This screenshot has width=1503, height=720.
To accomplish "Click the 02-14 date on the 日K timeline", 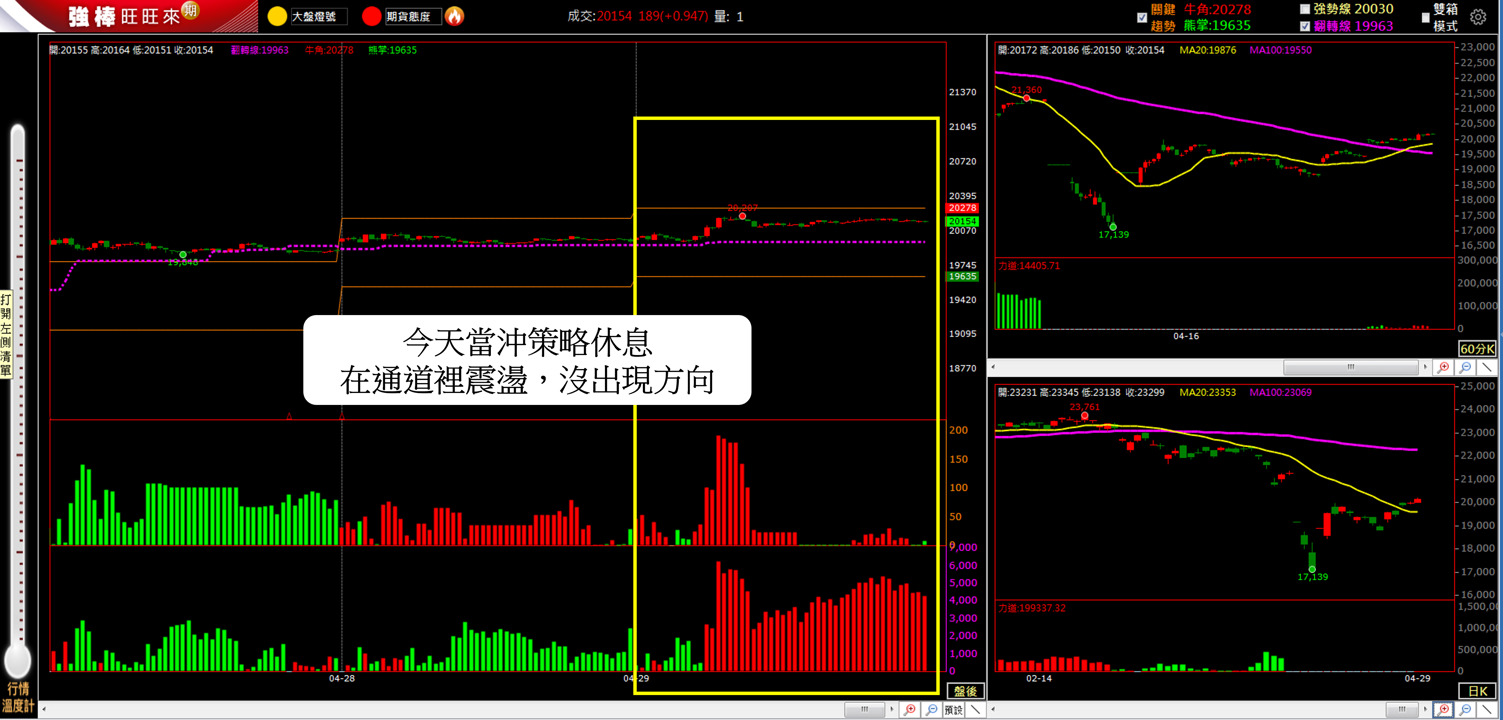I will pos(1039,678).
